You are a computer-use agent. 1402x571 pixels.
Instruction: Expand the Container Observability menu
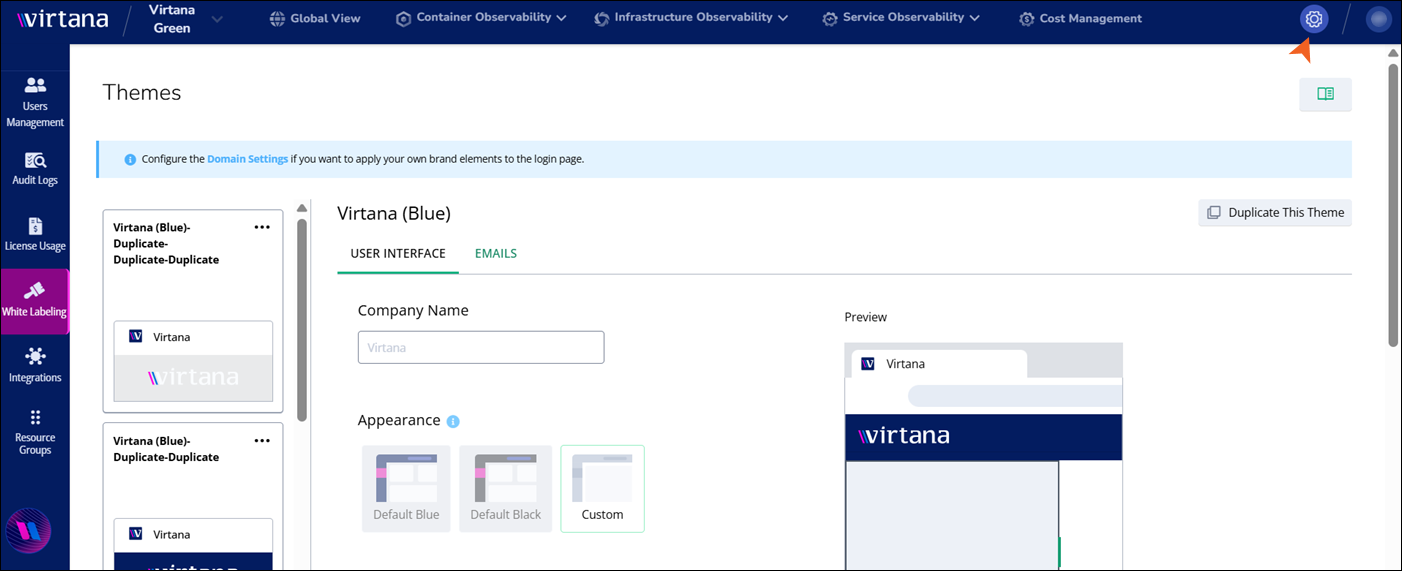[481, 18]
